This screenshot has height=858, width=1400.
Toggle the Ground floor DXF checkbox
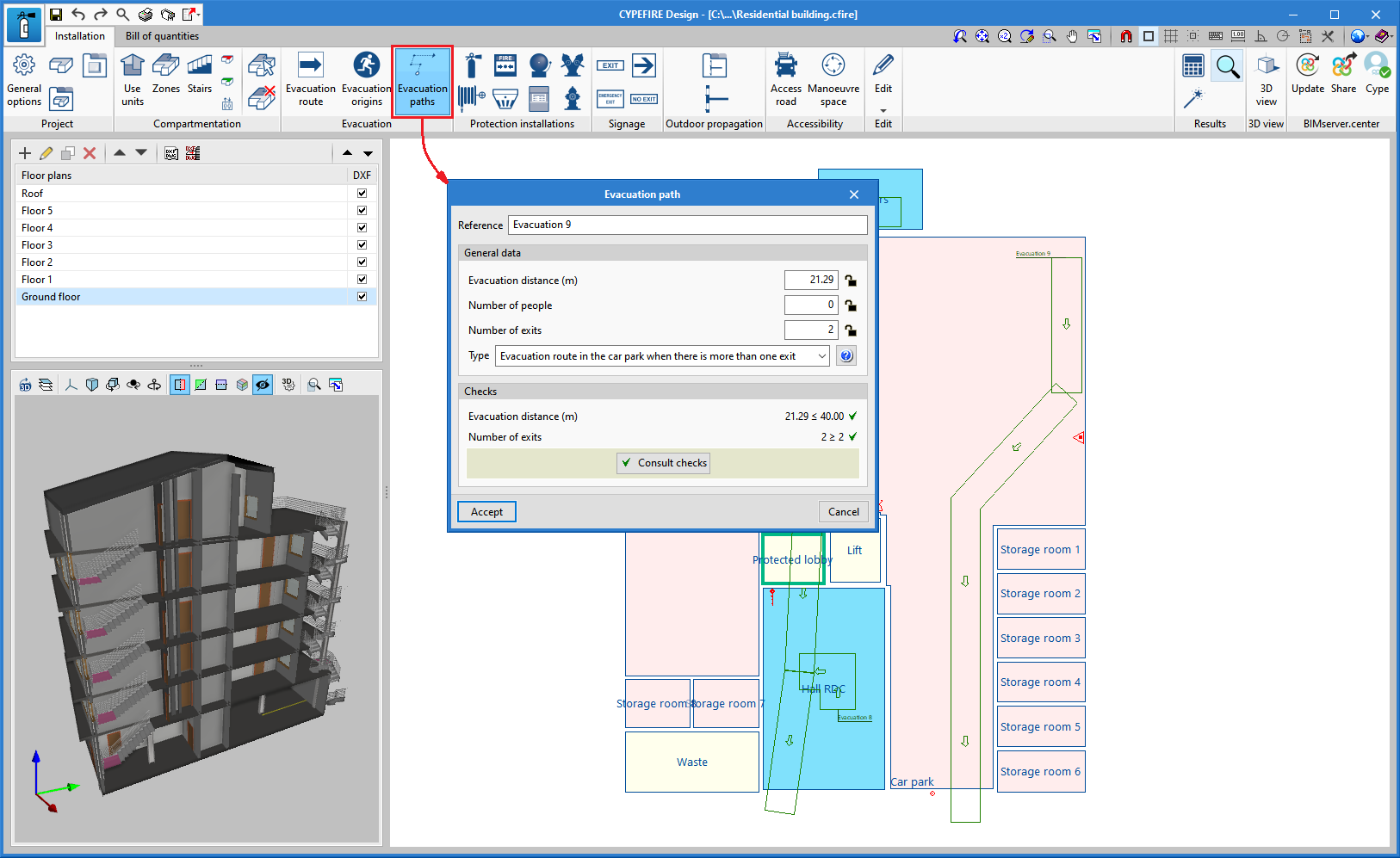pos(362,297)
